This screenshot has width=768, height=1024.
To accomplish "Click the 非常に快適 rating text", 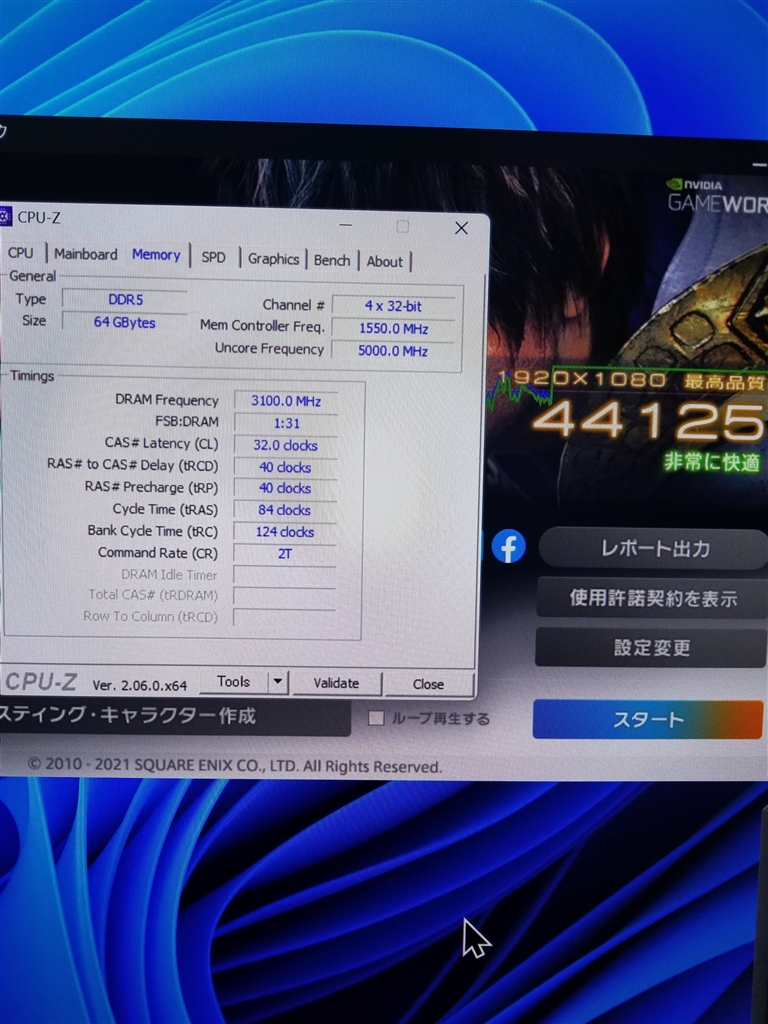I will (712, 461).
